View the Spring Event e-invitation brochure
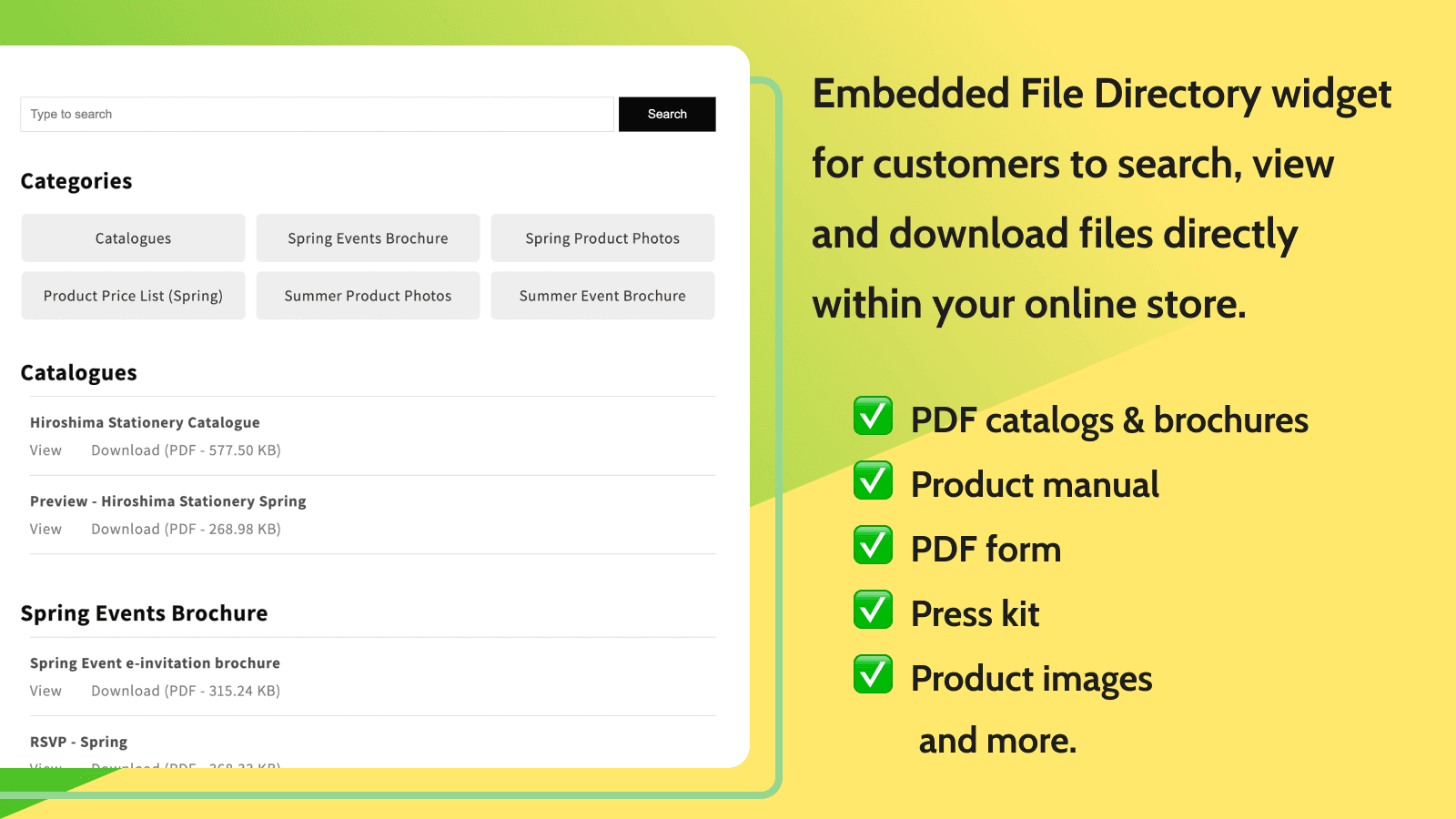The width and height of the screenshot is (1456, 819). pos(45,692)
